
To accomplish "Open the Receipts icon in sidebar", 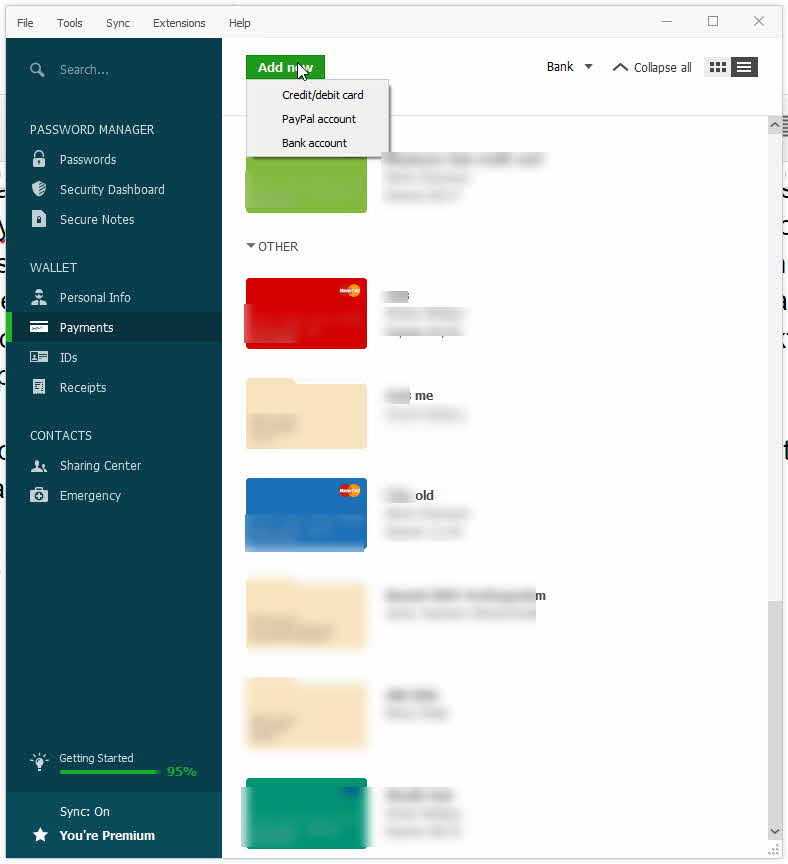I will (x=39, y=387).
